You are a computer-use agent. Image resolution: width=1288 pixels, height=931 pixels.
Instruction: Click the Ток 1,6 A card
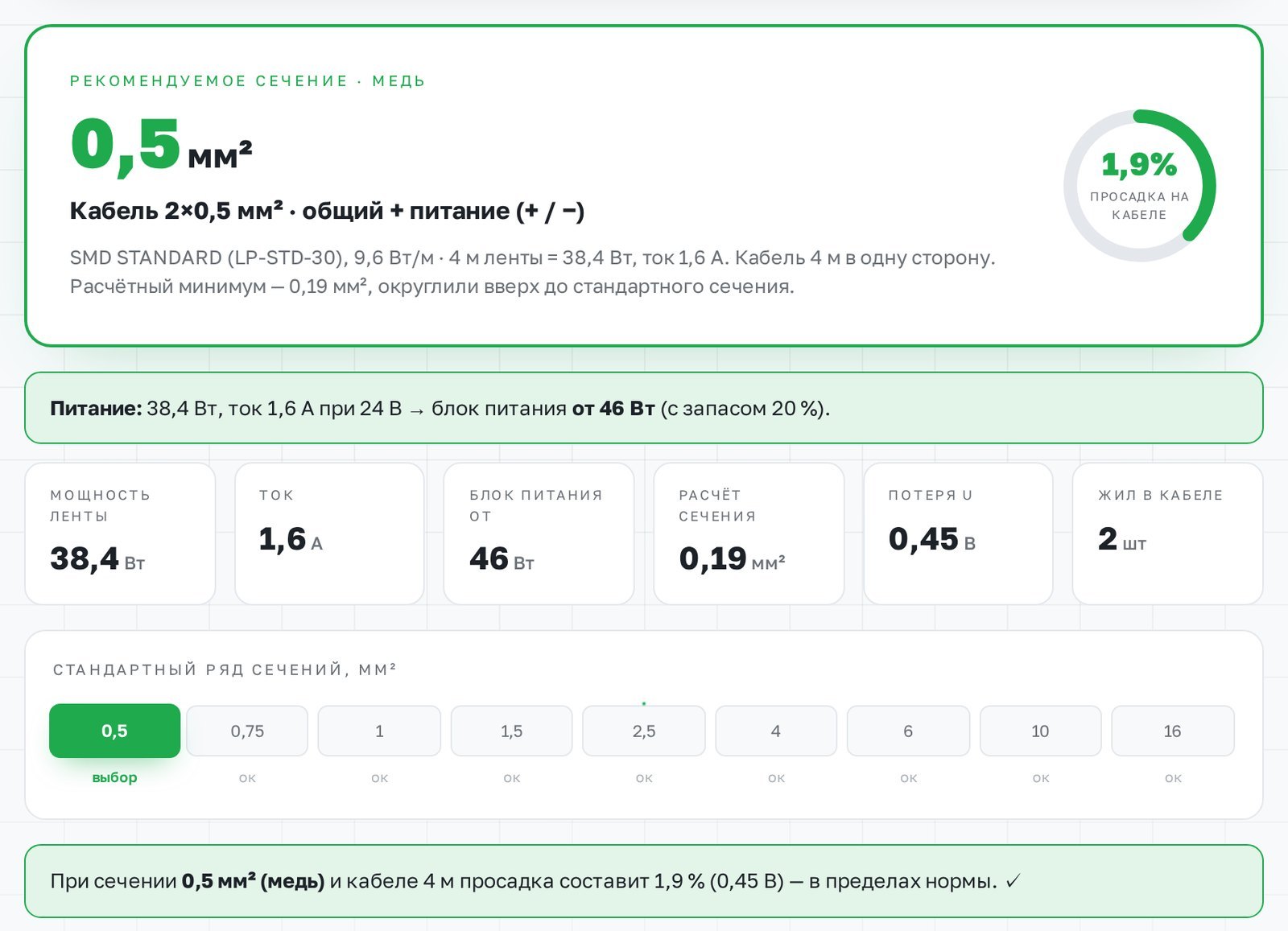pos(329,533)
